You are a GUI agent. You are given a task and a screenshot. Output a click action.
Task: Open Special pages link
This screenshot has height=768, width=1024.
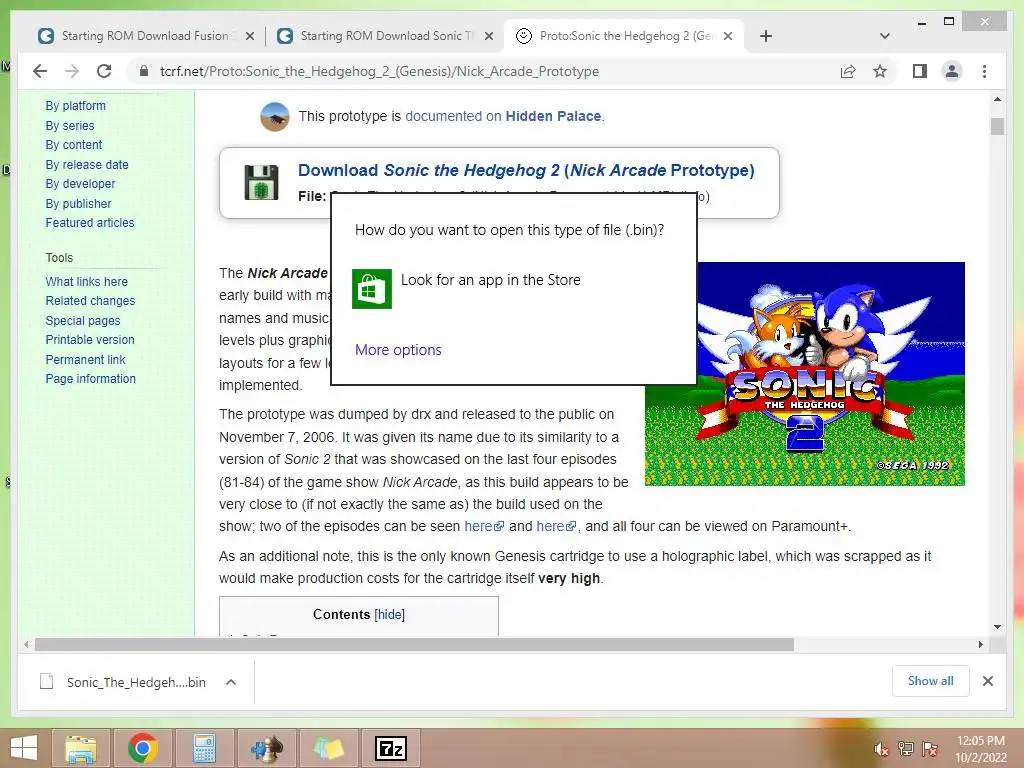pyautogui.click(x=82, y=321)
